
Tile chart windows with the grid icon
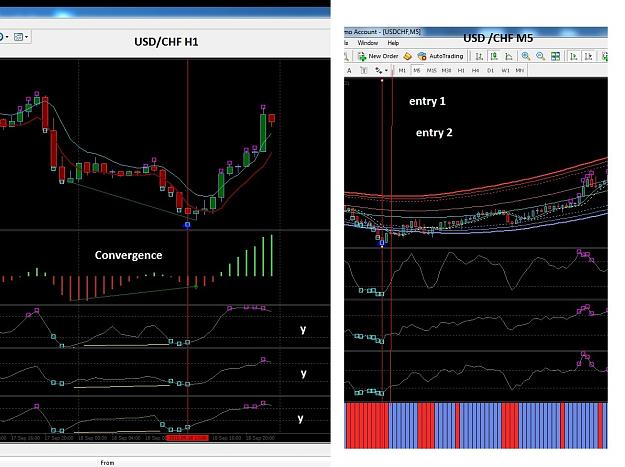click(x=555, y=56)
